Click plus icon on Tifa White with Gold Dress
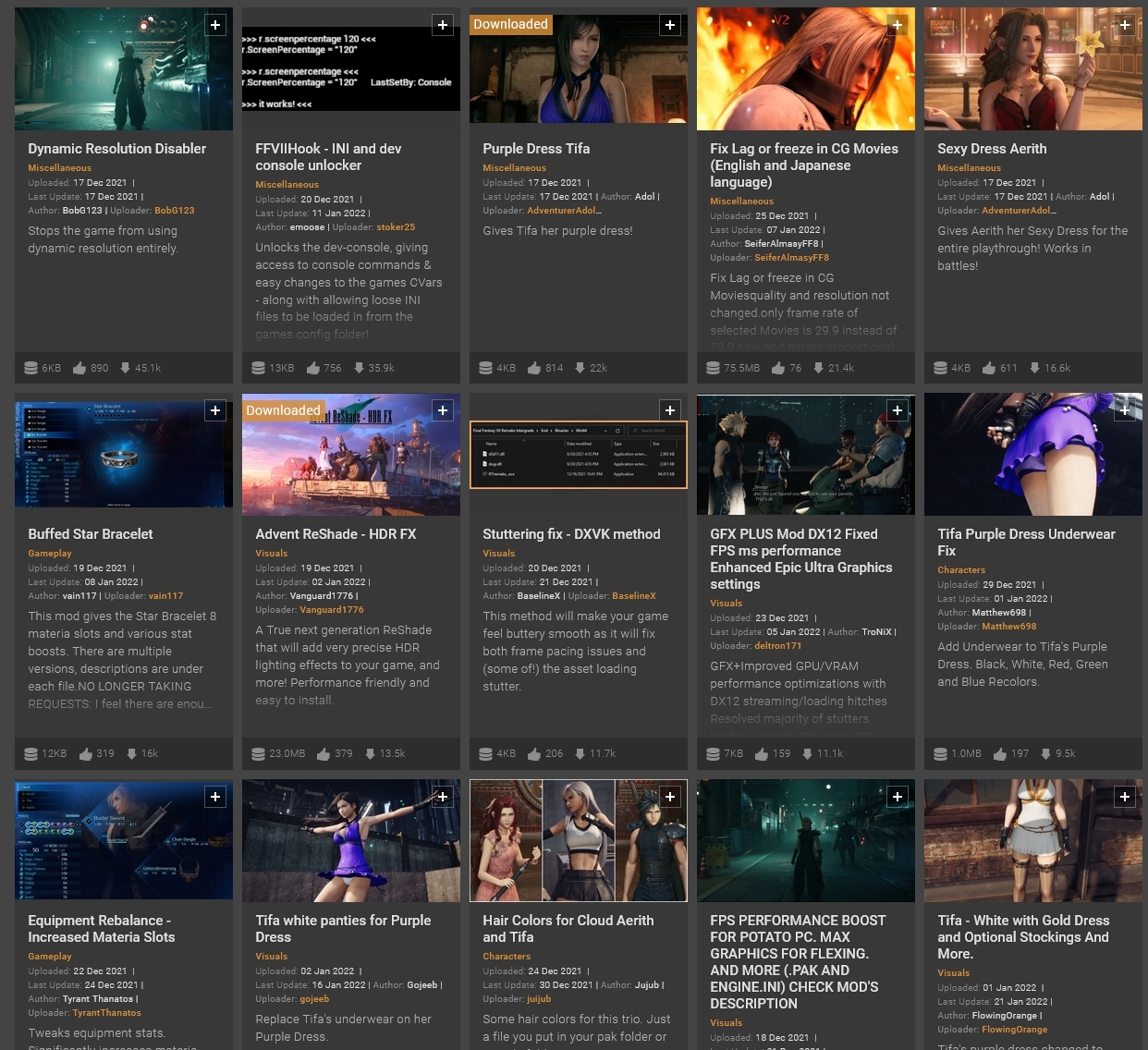Image resolution: width=1148 pixels, height=1050 pixels. [1125, 797]
